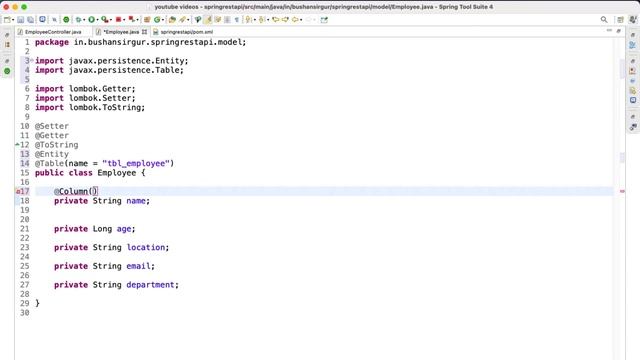The image size is (640, 360).
Task: Click the New Java Package icon
Action: [147, 20]
